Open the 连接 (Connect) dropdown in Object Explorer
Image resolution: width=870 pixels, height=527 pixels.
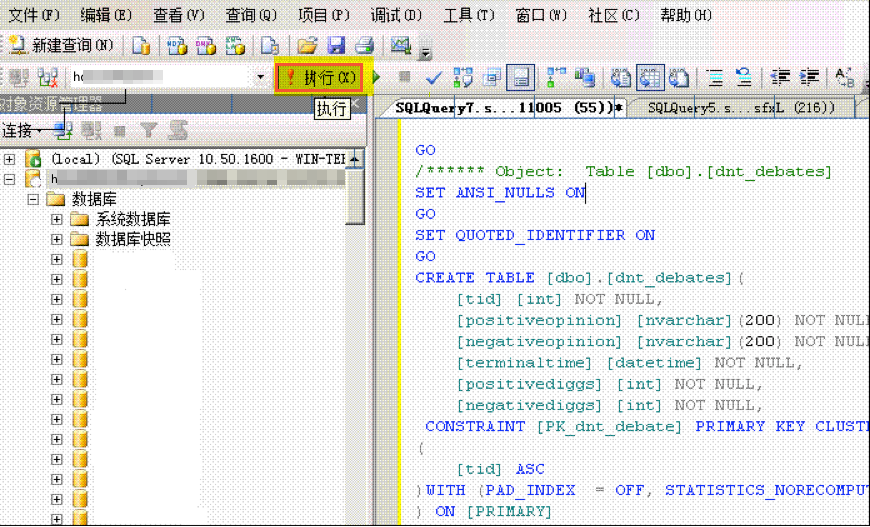[x=21, y=131]
